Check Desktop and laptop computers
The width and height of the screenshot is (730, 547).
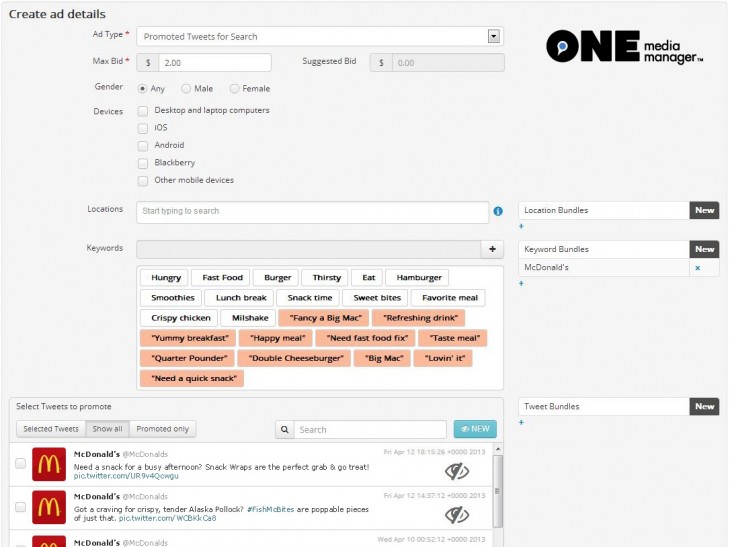pos(143,111)
